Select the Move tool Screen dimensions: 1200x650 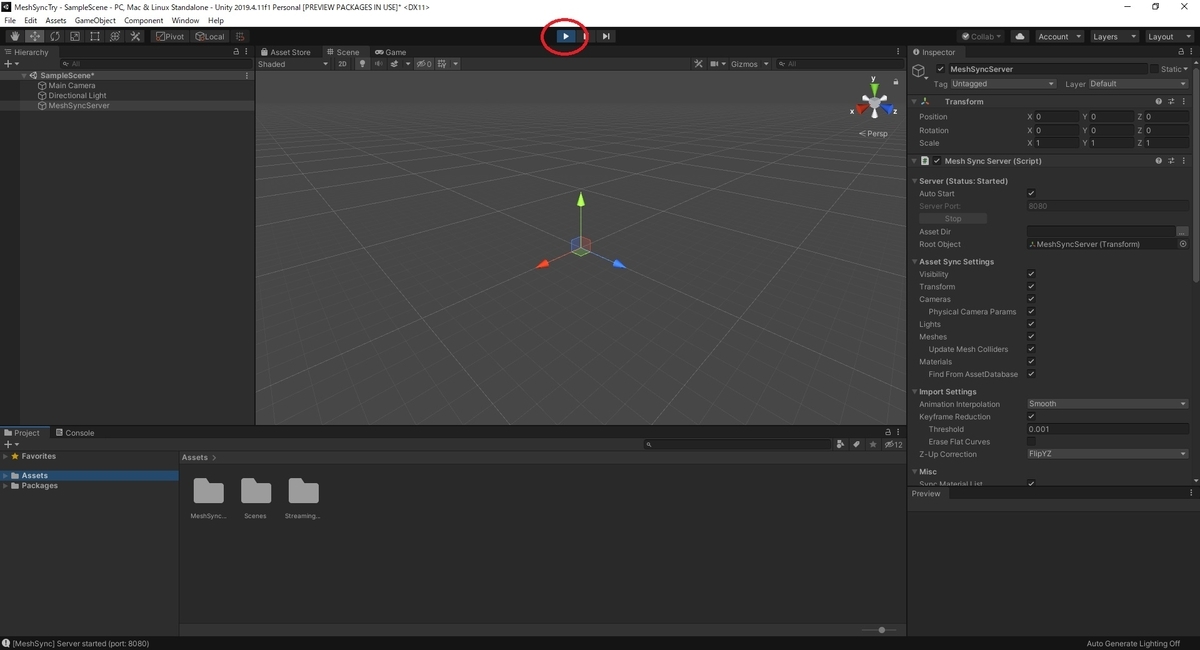[x=34, y=37]
